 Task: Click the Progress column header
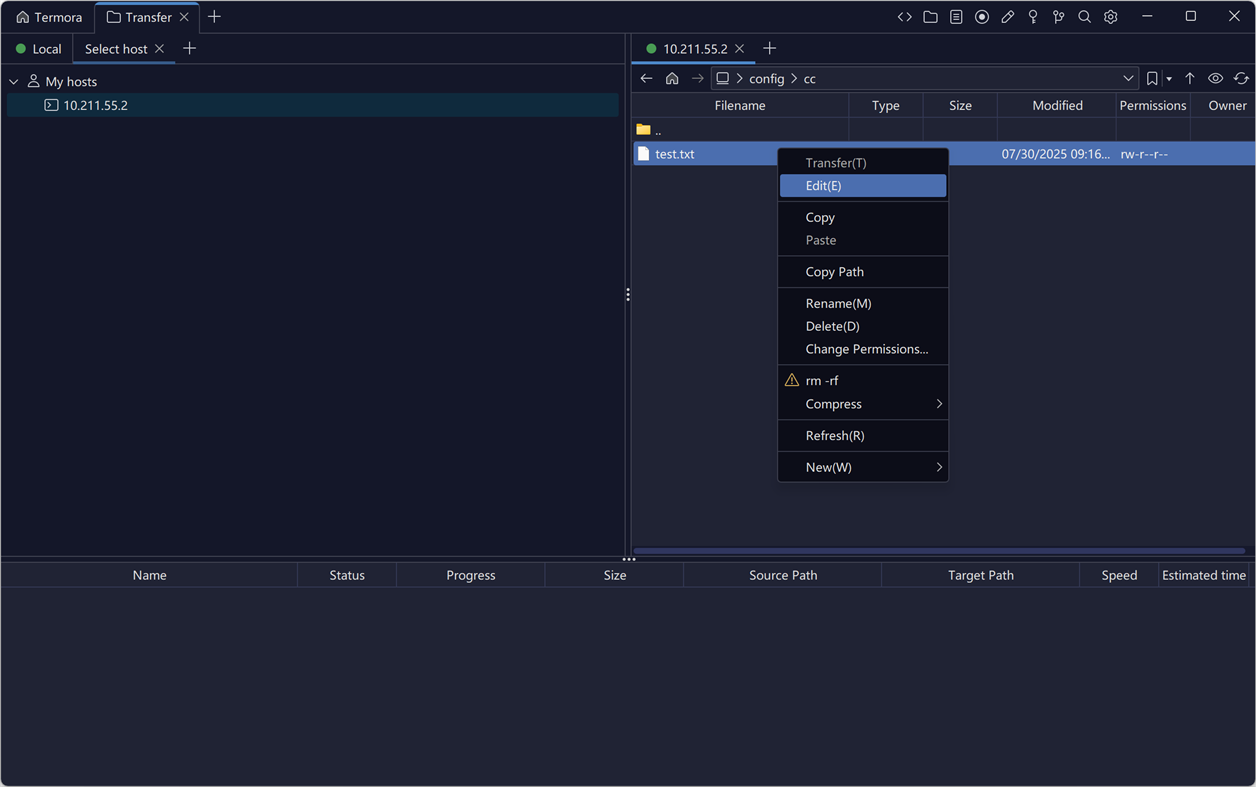(x=471, y=575)
